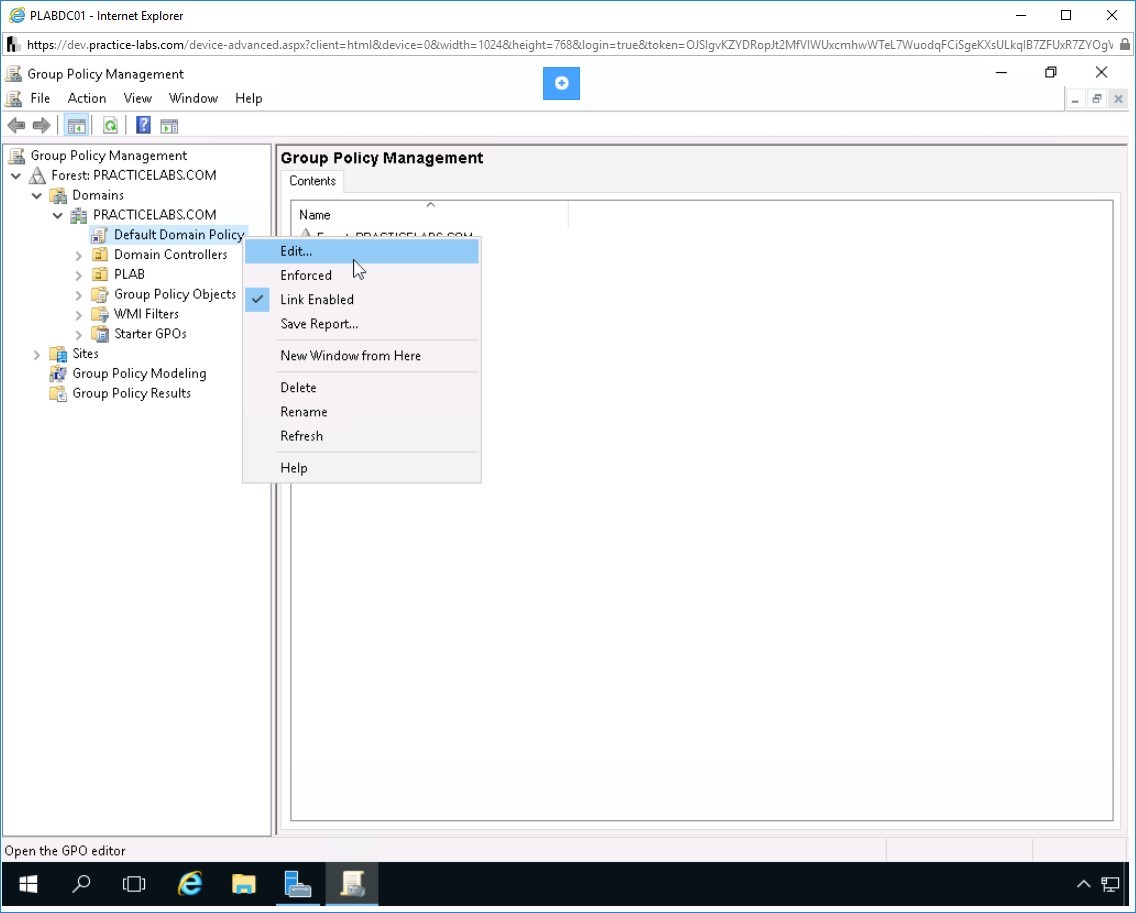Click Help in the context menu

coord(362,468)
